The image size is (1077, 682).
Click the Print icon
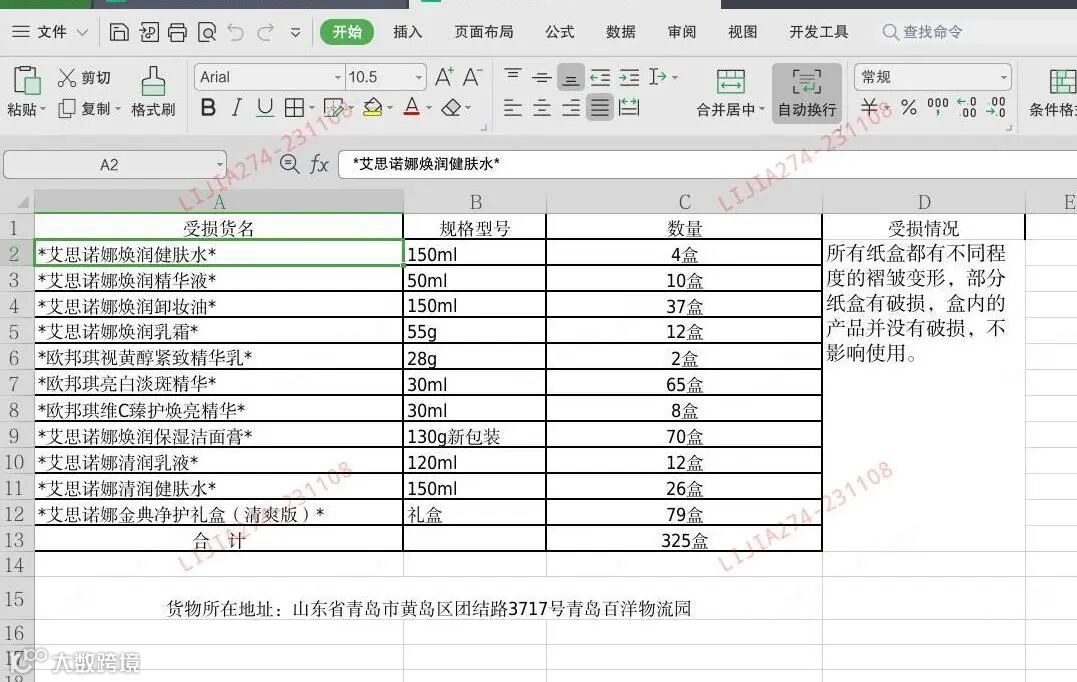pos(177,32)
